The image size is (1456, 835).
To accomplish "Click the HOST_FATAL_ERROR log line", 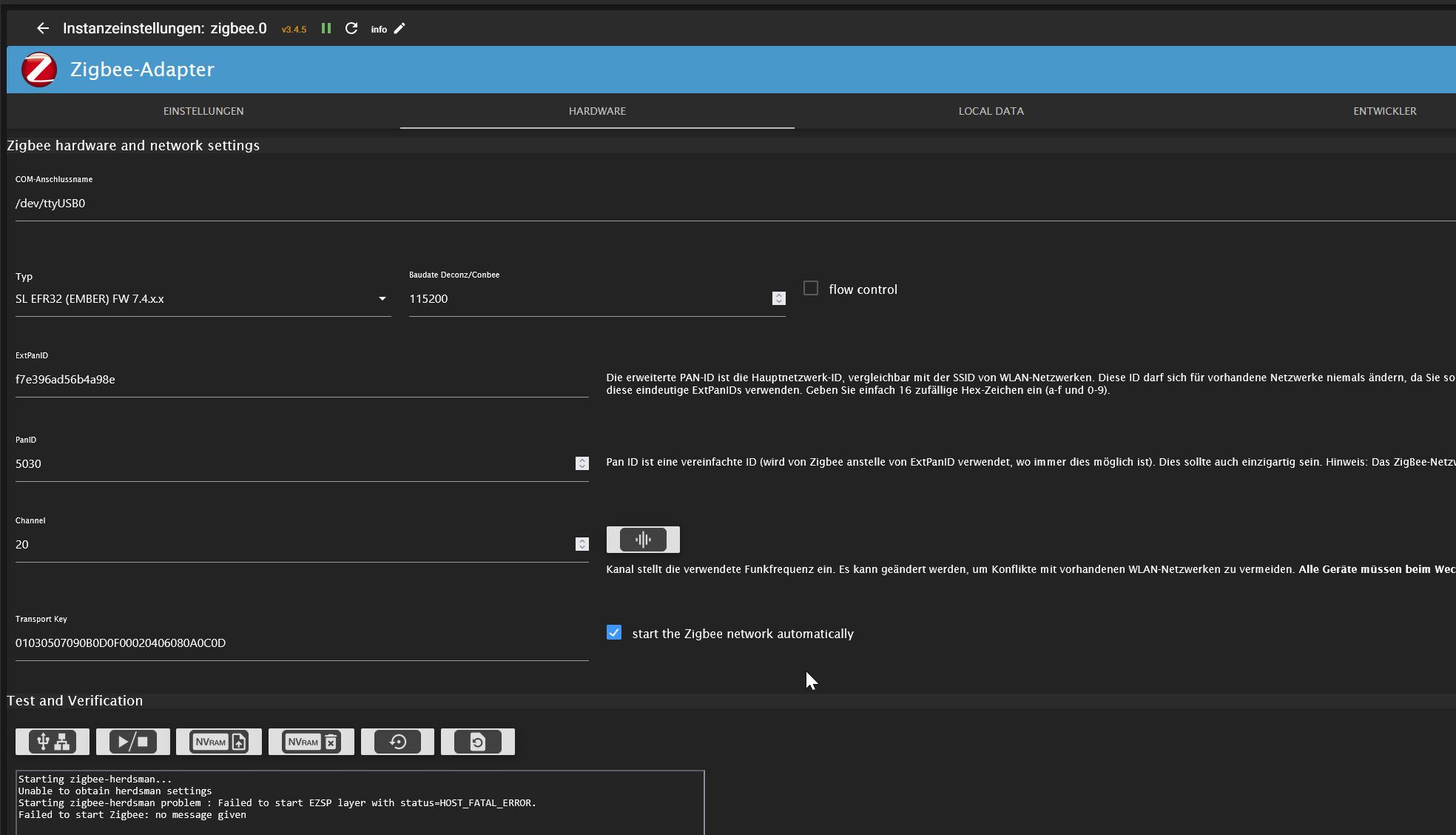I will click(x=277, y=803).
